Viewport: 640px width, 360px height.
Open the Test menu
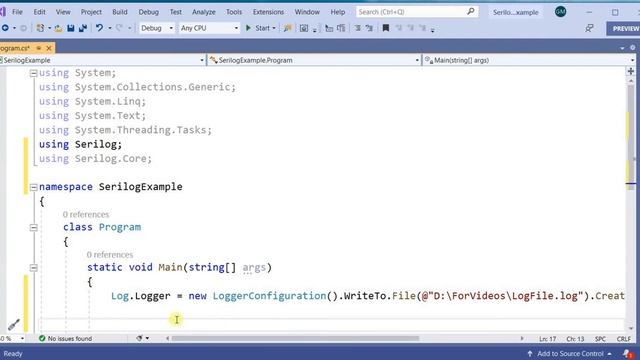tap(176, 12)
